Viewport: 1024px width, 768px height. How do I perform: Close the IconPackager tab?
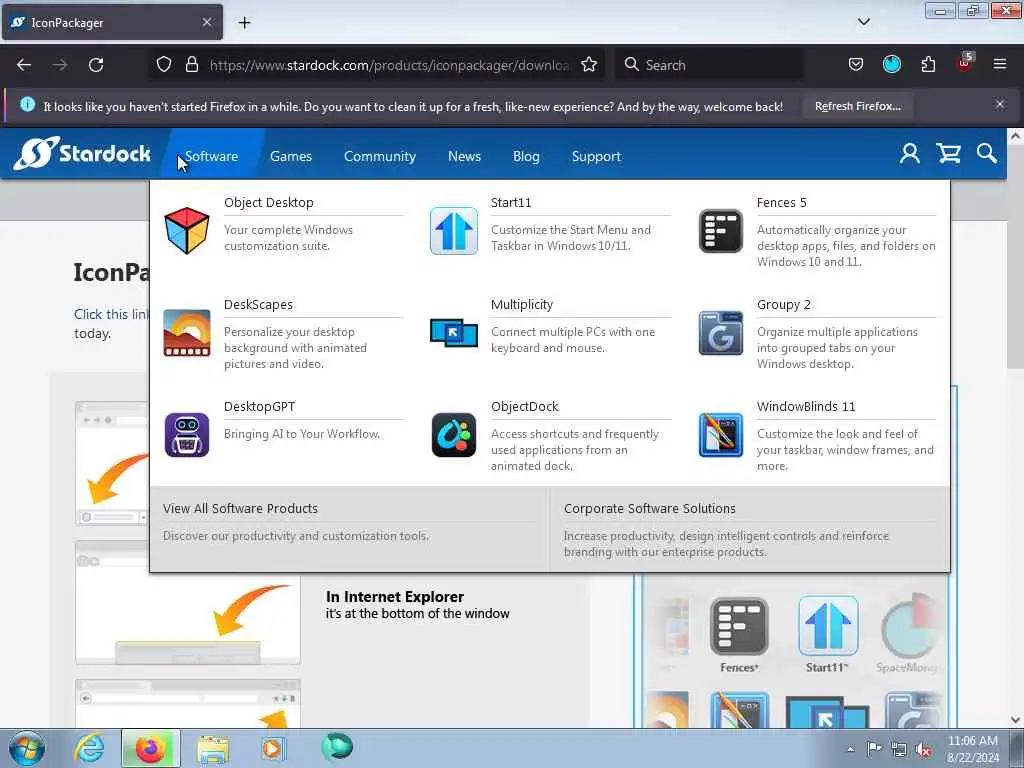[206, 23]
